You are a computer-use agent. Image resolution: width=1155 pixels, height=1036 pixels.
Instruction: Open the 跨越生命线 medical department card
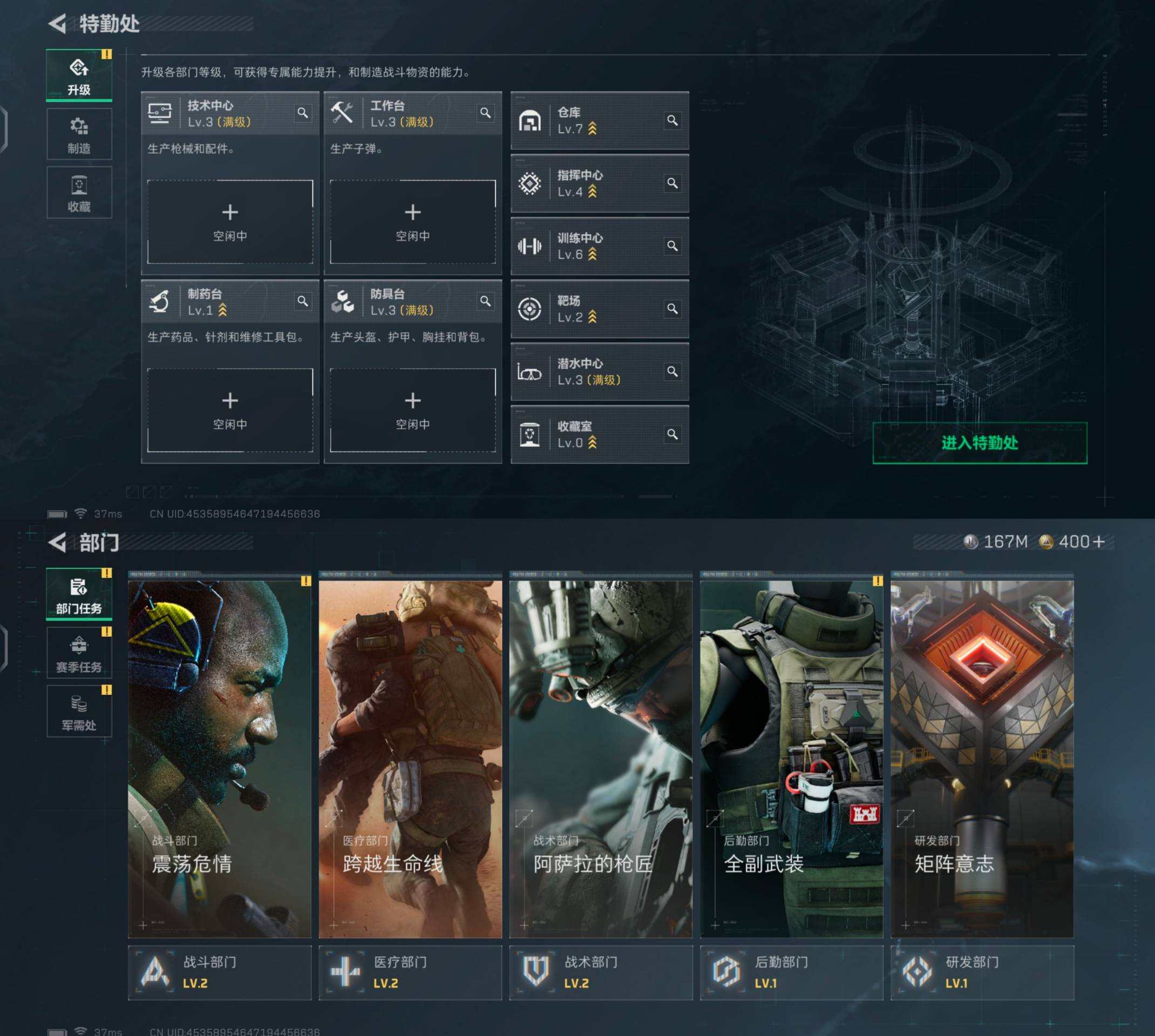click(x=410, y=757)
